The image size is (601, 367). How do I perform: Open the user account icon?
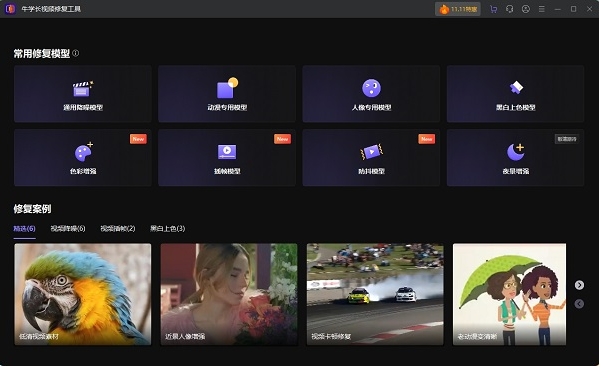coord(525,9)
